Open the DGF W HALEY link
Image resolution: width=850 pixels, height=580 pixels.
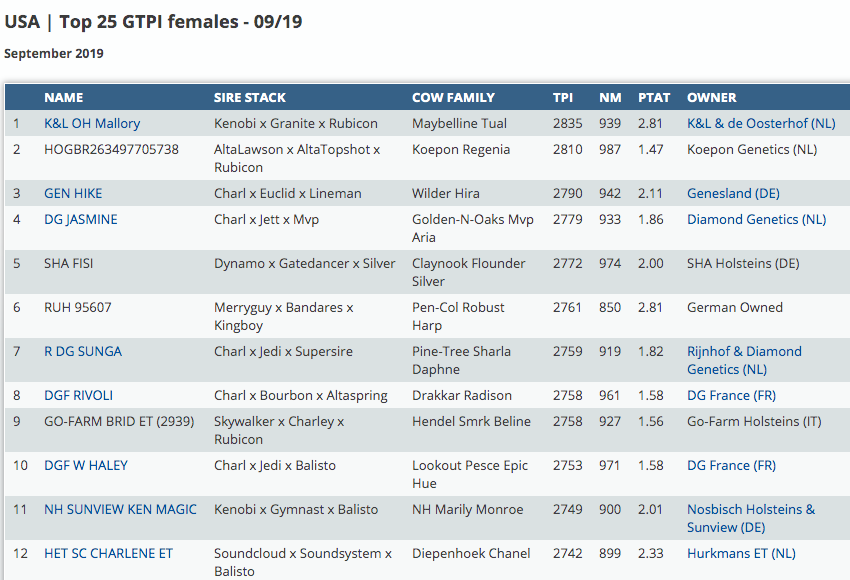pyautogui.click(x=86, y=466)
